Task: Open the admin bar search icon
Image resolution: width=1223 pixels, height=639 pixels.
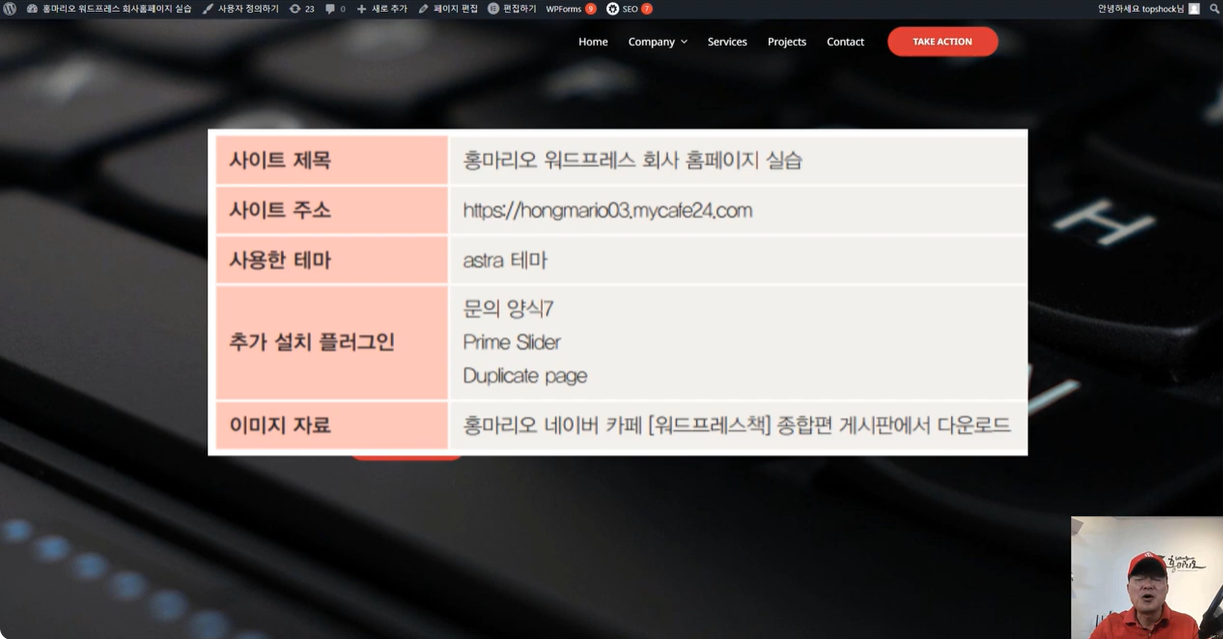Action: (x=1214, y=8)
